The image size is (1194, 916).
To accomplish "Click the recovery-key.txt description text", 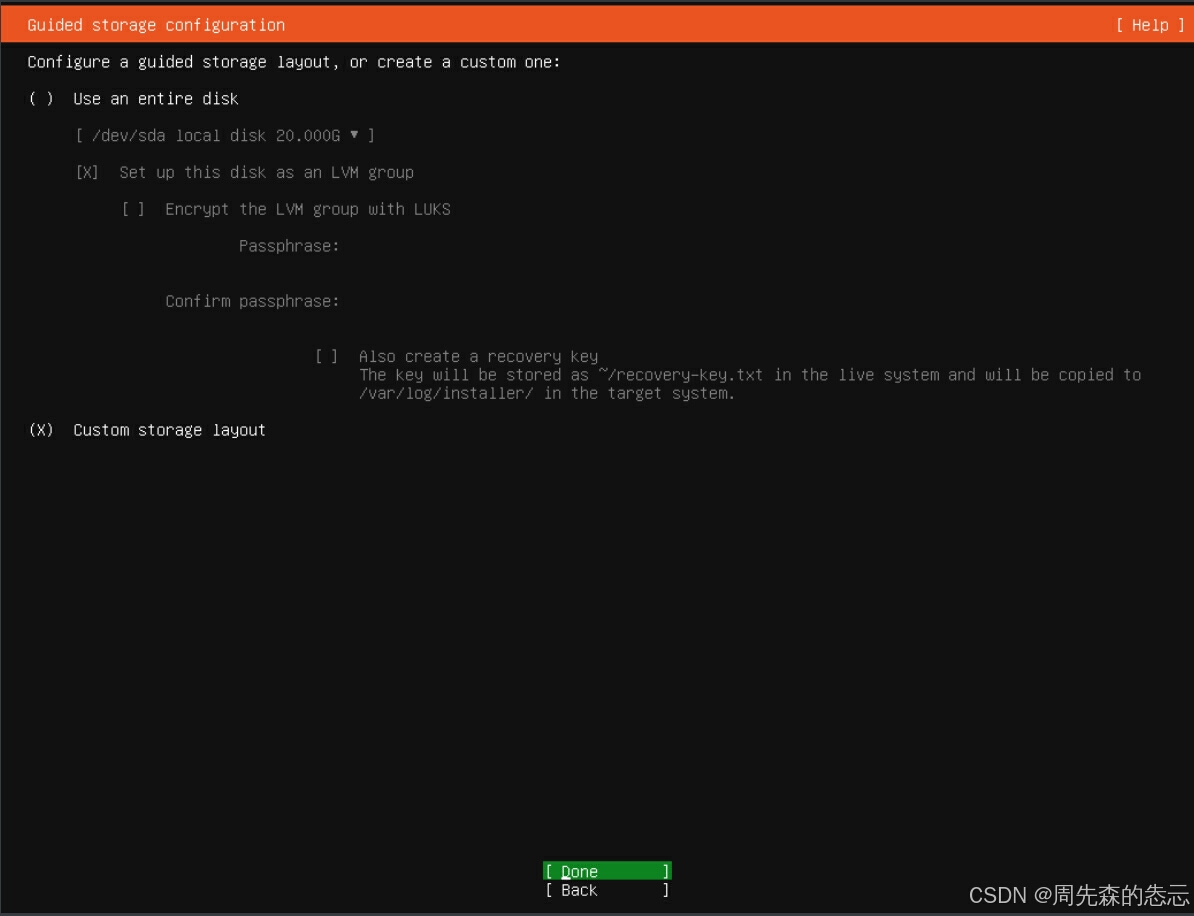I will [x=750, y=385].
